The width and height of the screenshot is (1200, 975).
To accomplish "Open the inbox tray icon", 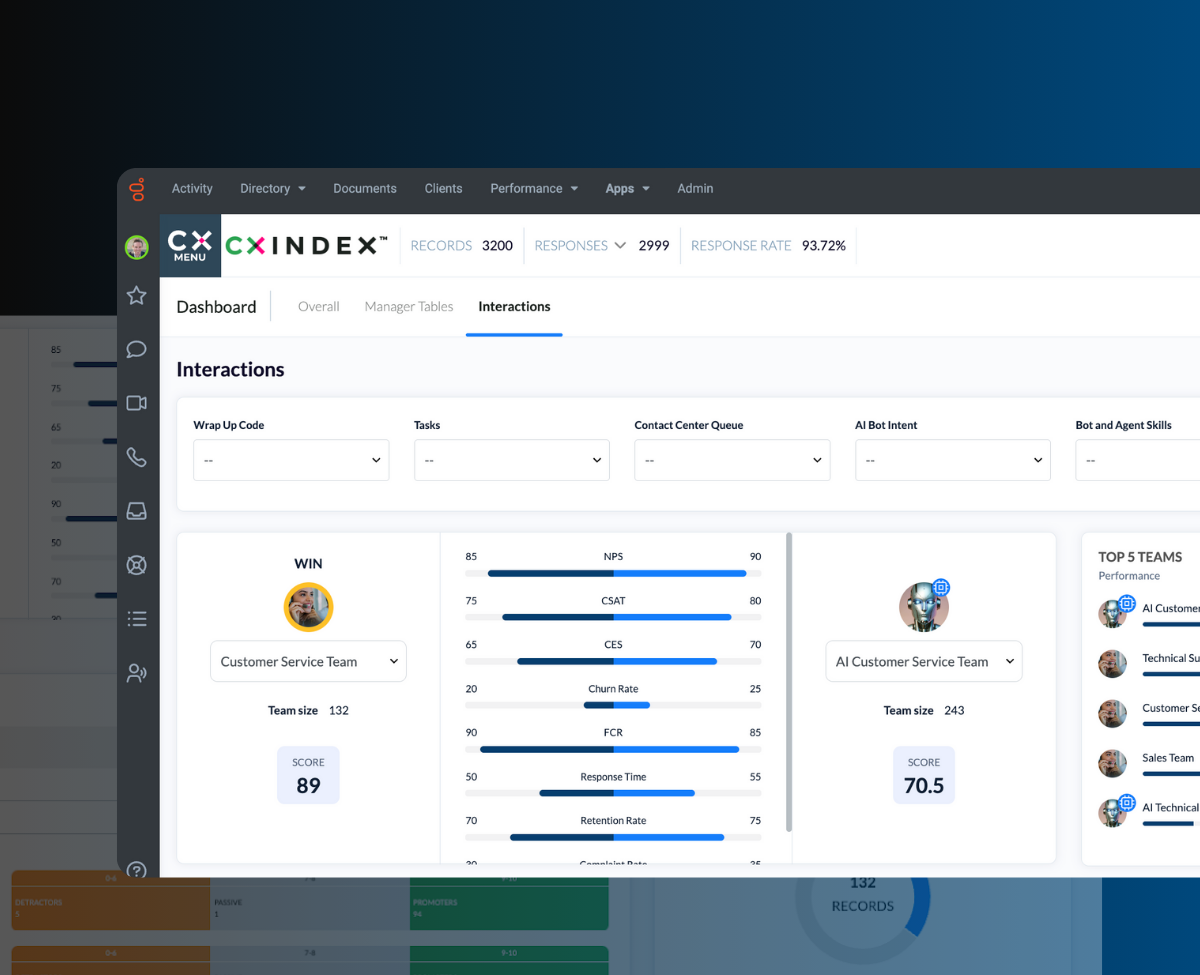I will point(137,511).
